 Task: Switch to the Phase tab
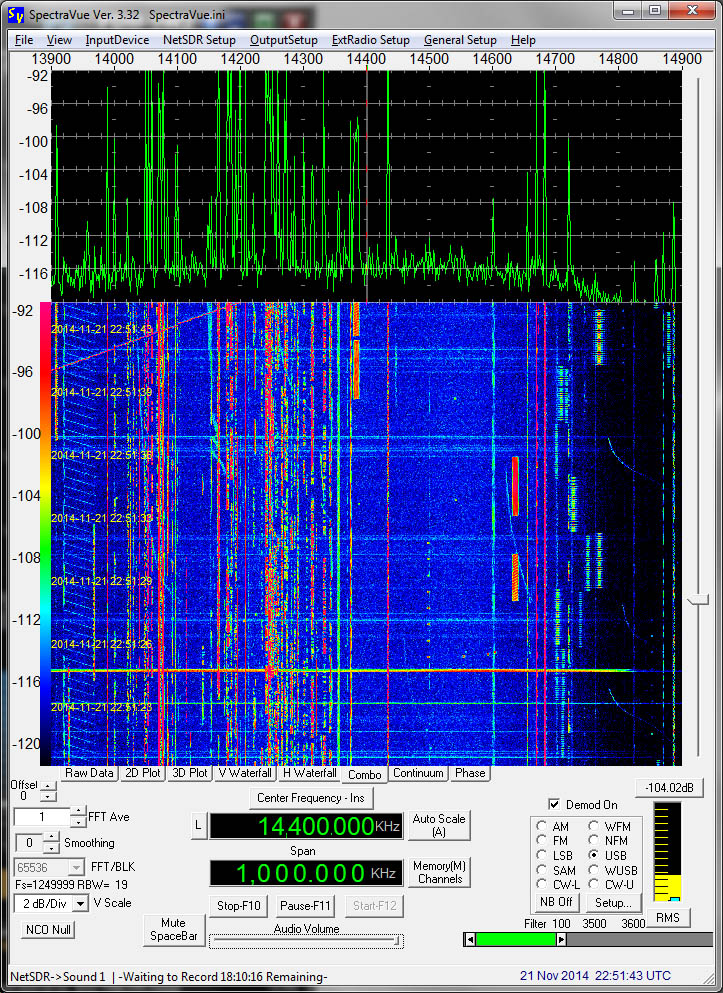(x=470, y=773)
